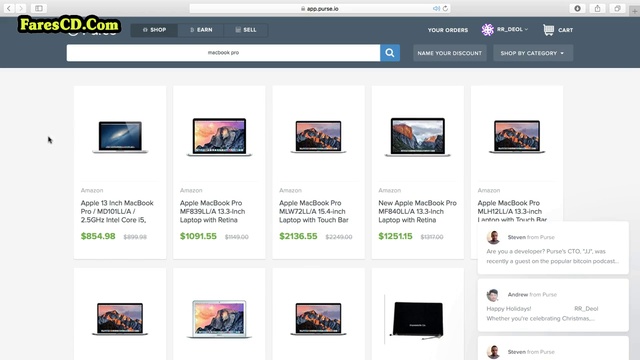The image size is (640, 360).
Task: Click title Apple MacBook Pro MLH12LL/A 13.3-inch
Action: pos(512,211)
